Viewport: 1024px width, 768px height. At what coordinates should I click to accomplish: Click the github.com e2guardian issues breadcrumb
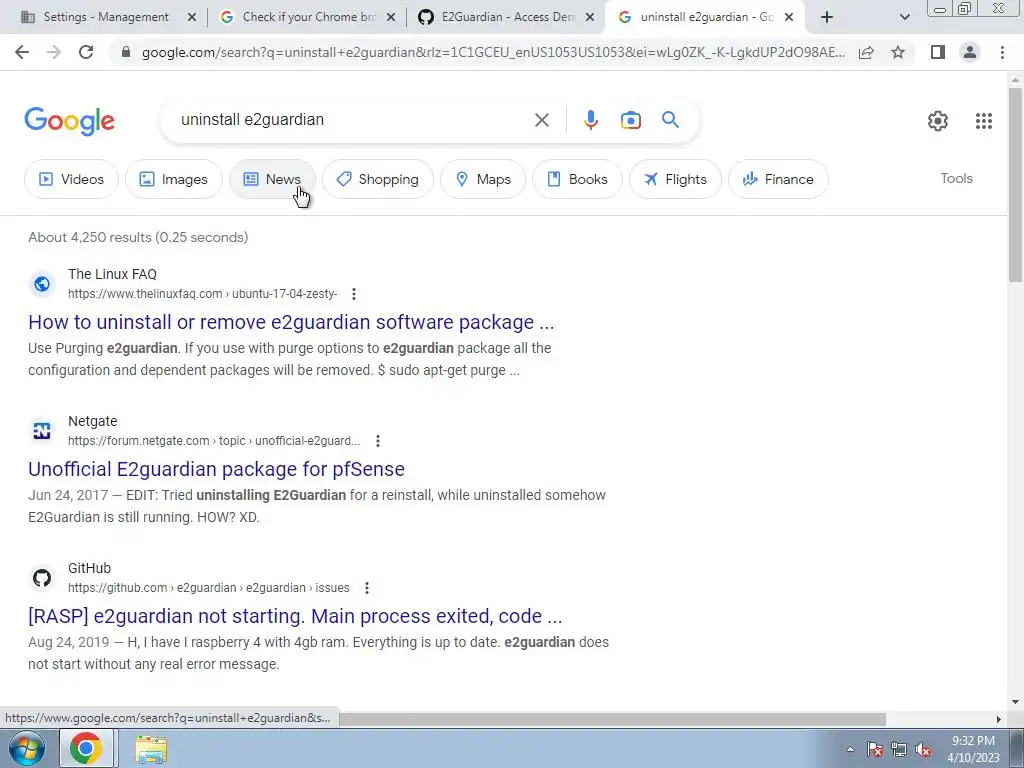208,588
